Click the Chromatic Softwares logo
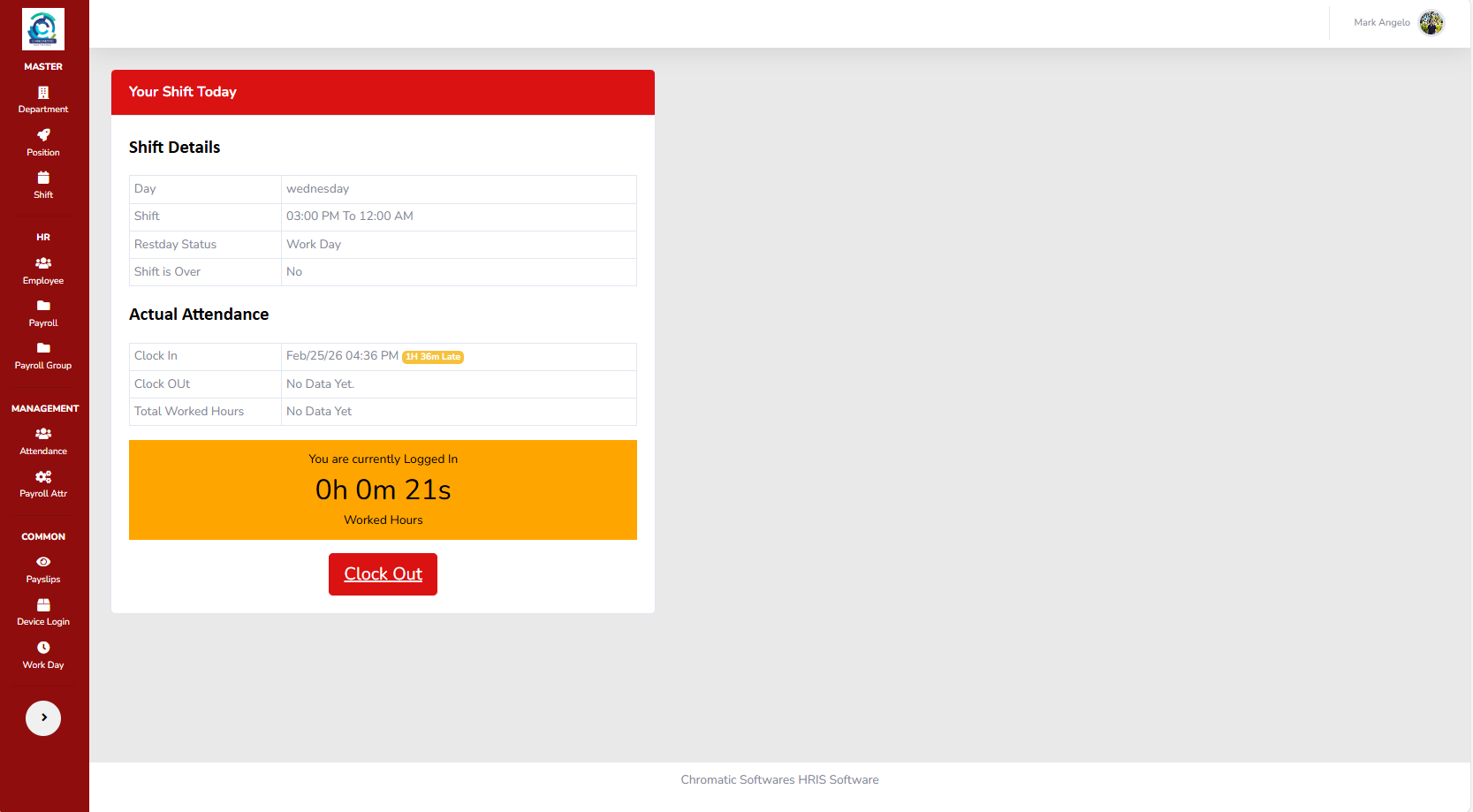The height and width of the screenshot is (812, 1473). click(43, 29)
